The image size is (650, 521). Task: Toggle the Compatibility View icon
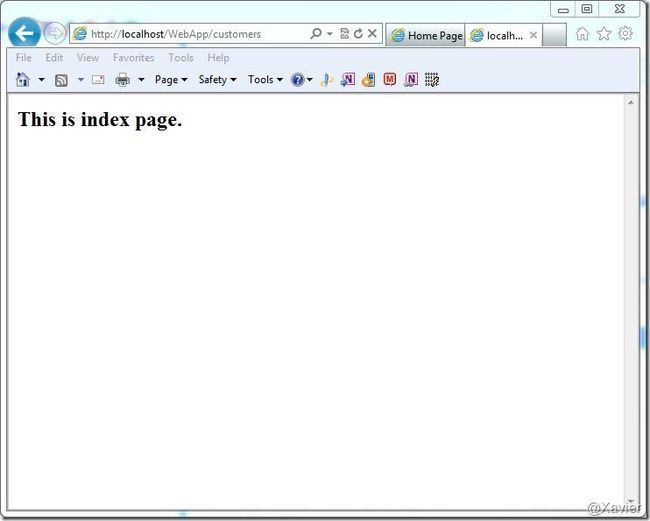coord(344,34)
